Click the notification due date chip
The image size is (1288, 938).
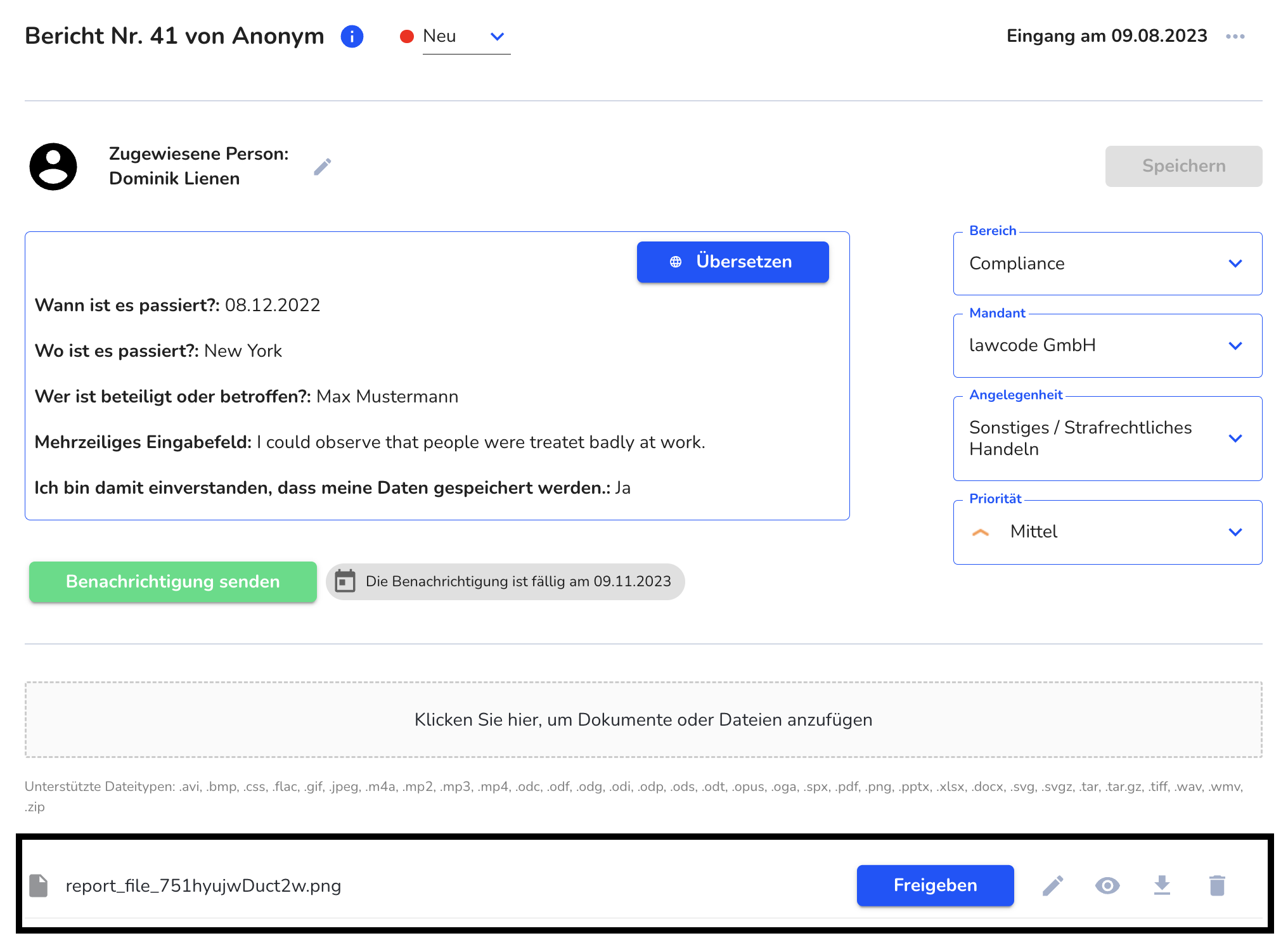[x=505, y=582]
